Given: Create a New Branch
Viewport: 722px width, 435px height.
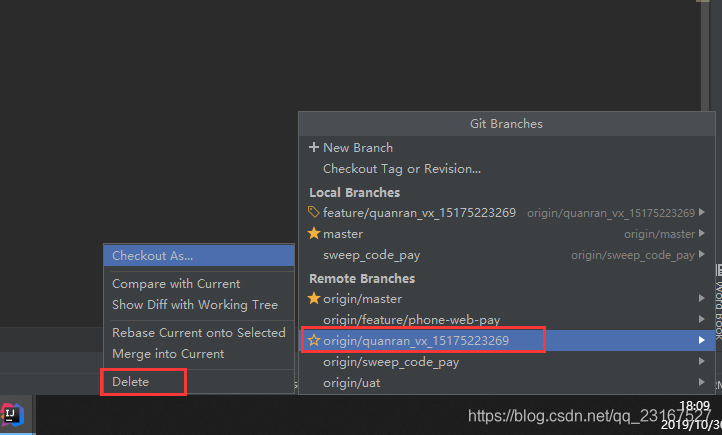Looking at the screenshot, I should 507,148.
